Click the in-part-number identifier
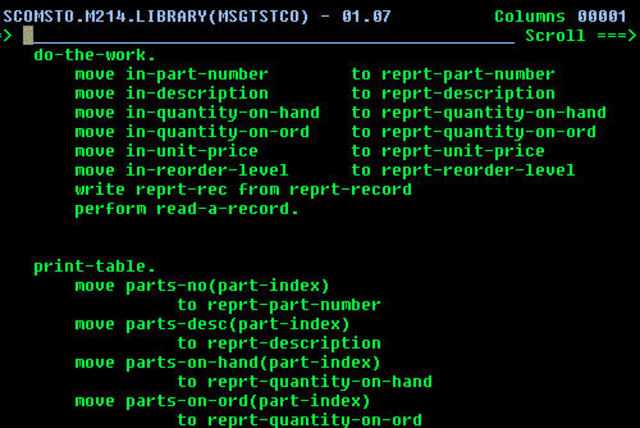 coord(197,74)
